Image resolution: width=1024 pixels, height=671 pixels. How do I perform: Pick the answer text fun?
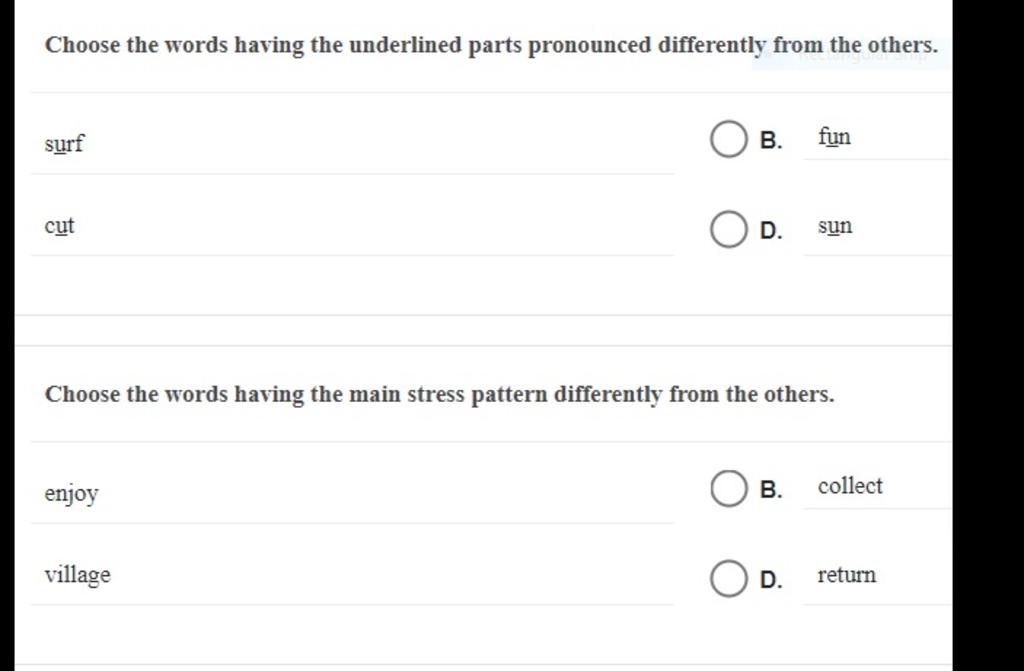(834, 137)
